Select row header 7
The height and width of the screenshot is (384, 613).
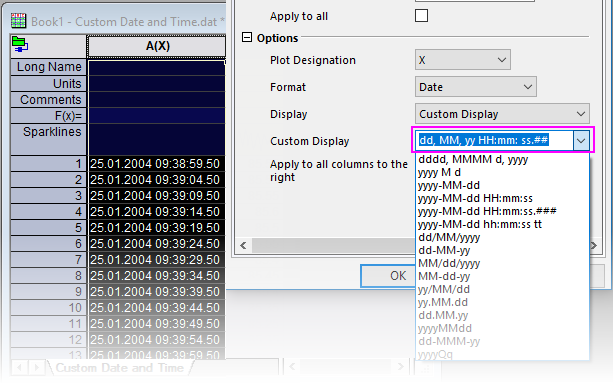(x=48, y=260)
